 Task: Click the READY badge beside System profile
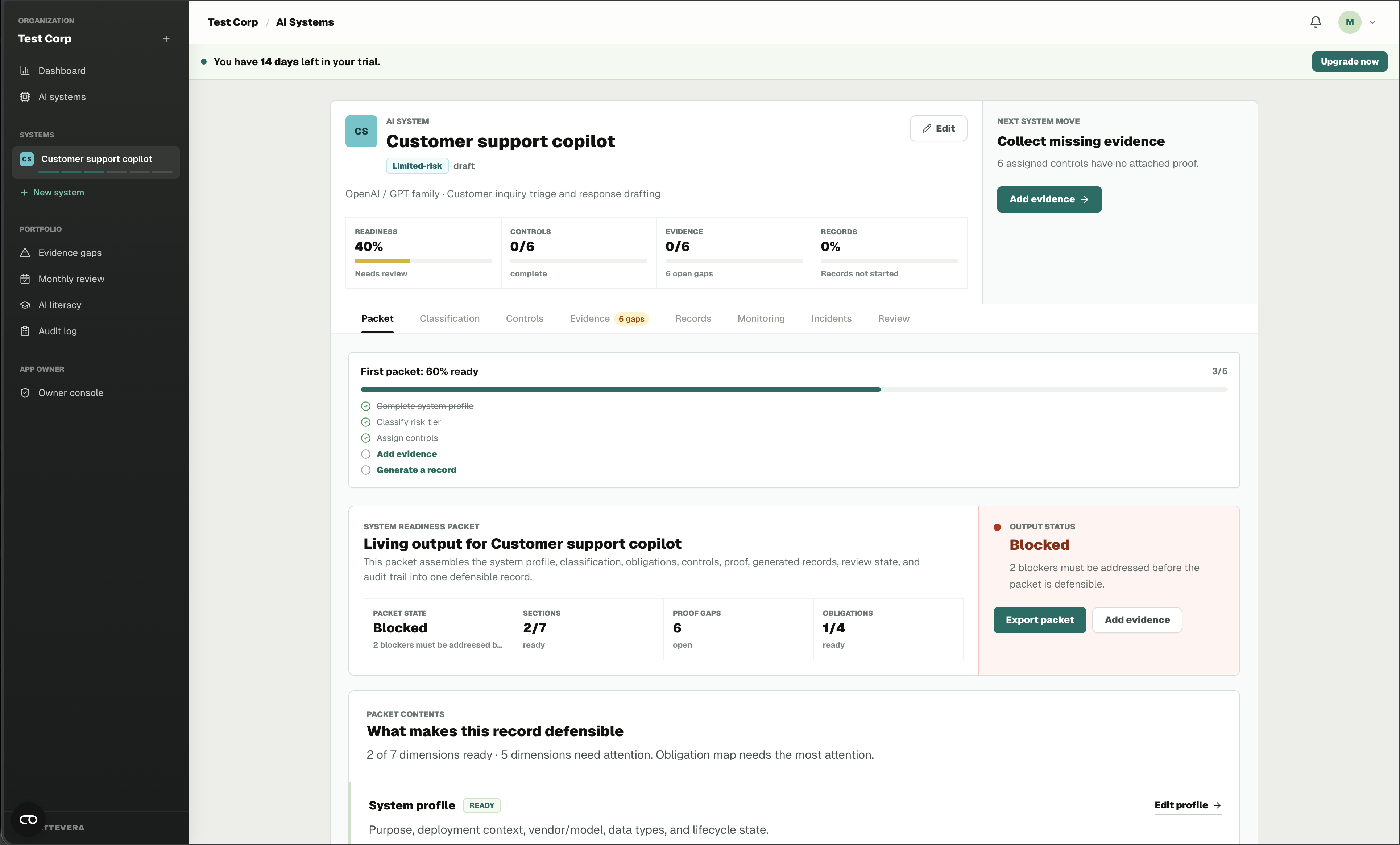tap(482, 806)
